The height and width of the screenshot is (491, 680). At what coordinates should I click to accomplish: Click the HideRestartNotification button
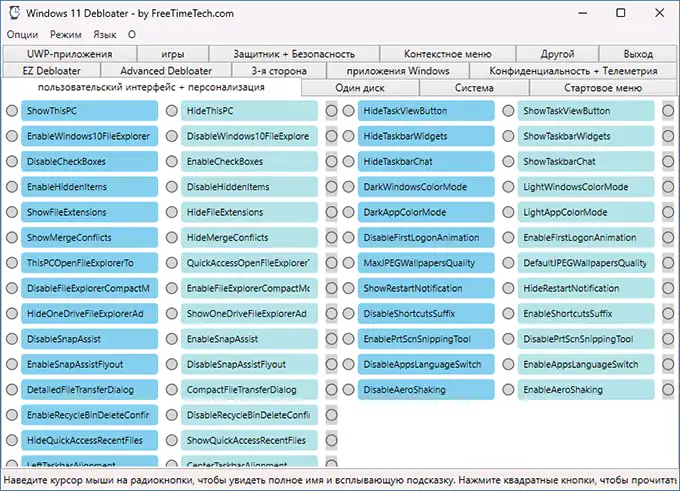586,288
